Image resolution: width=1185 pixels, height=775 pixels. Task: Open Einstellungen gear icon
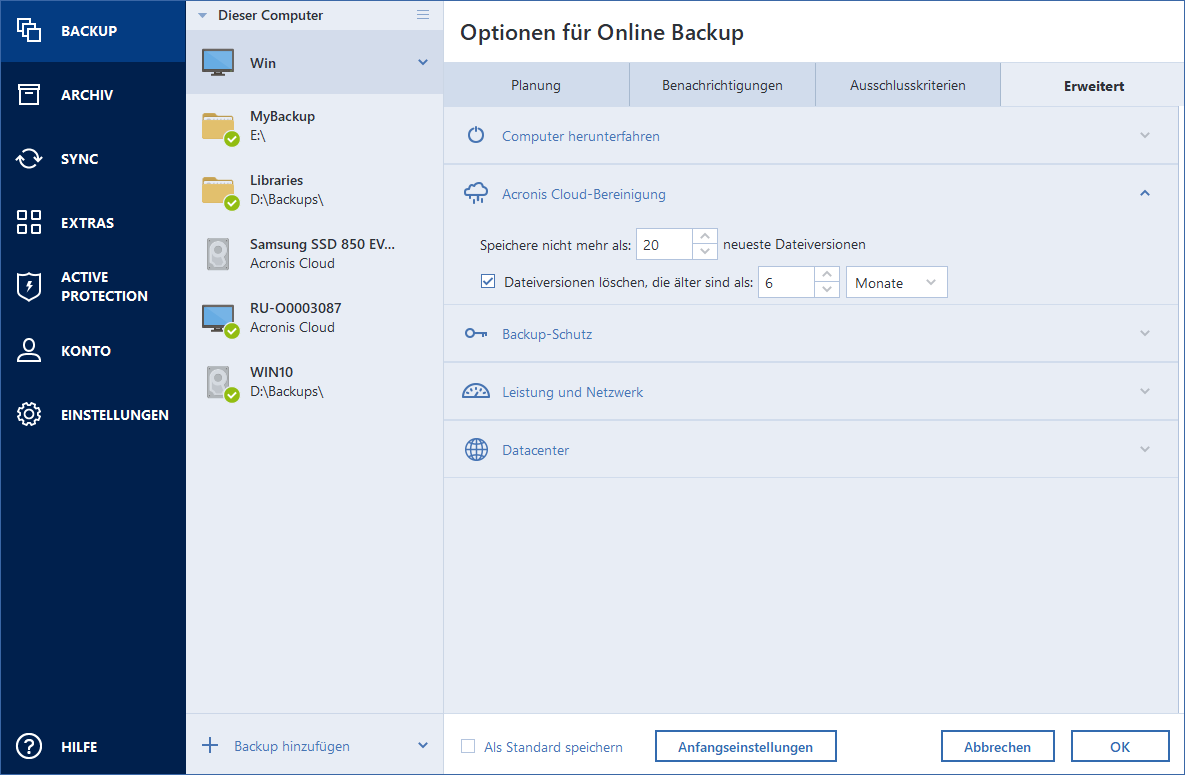coord(29,415)
